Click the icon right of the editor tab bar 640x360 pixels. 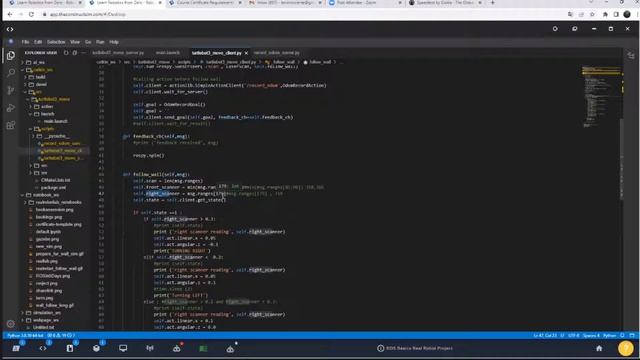[631, 55]
